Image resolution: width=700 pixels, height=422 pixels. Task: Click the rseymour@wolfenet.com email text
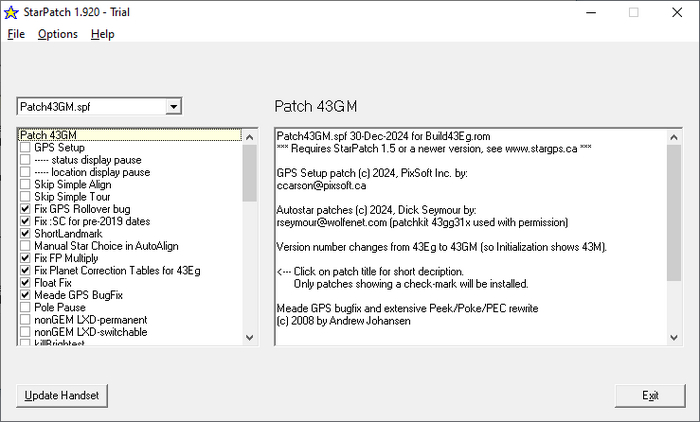(x=332, y=222)
